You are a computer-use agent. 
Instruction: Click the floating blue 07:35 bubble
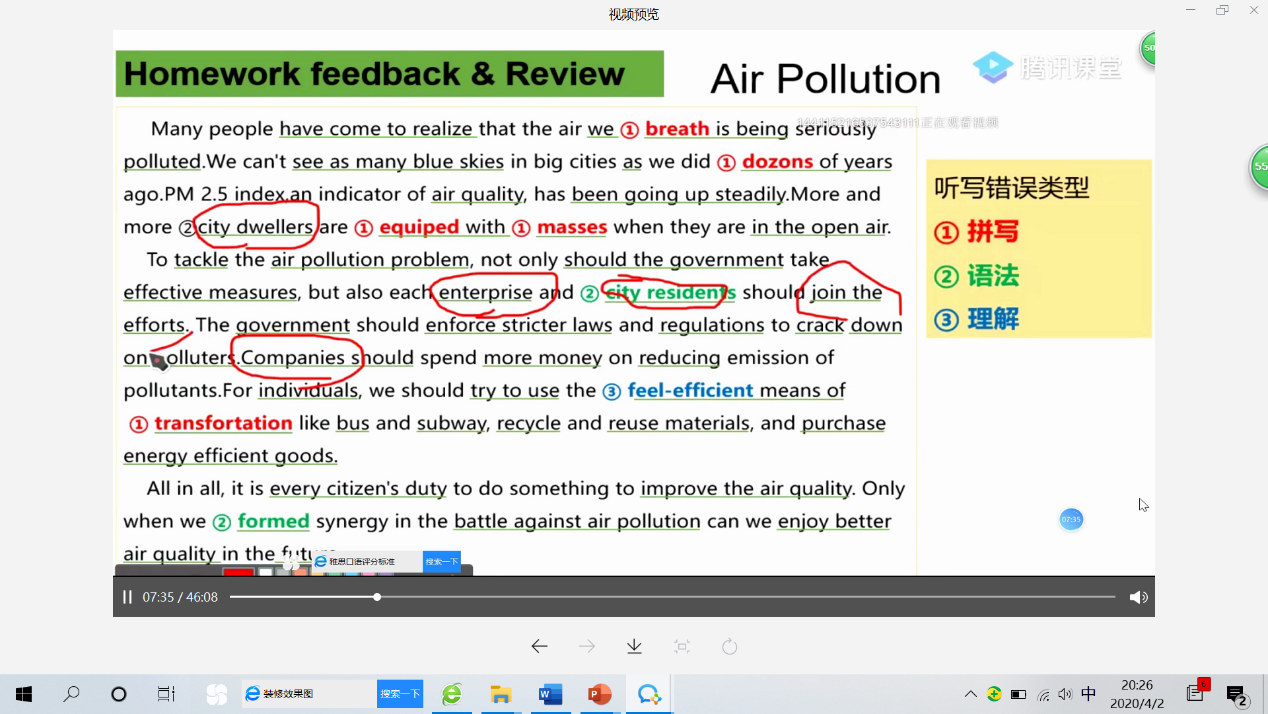(1071, 519)
